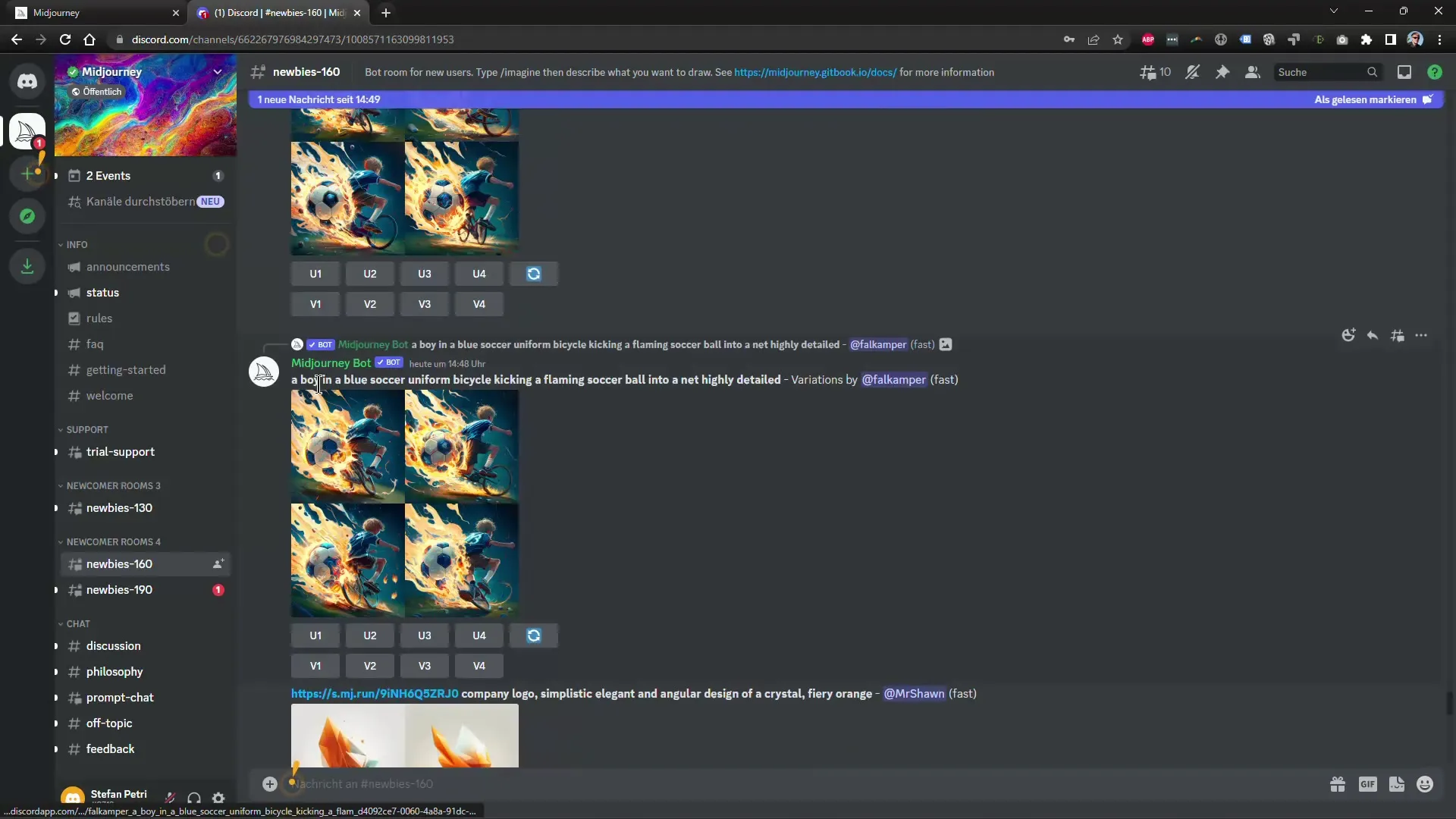Screen dimensions: 1456x819
Task: Click the search icon in top right
Action: click(x=1372, y=71)
